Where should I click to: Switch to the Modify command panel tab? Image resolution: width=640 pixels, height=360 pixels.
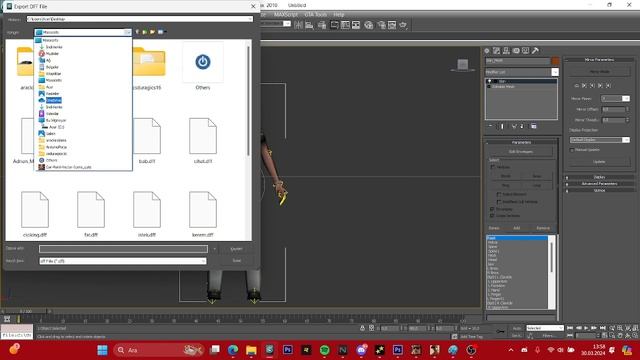click(497, 51)
